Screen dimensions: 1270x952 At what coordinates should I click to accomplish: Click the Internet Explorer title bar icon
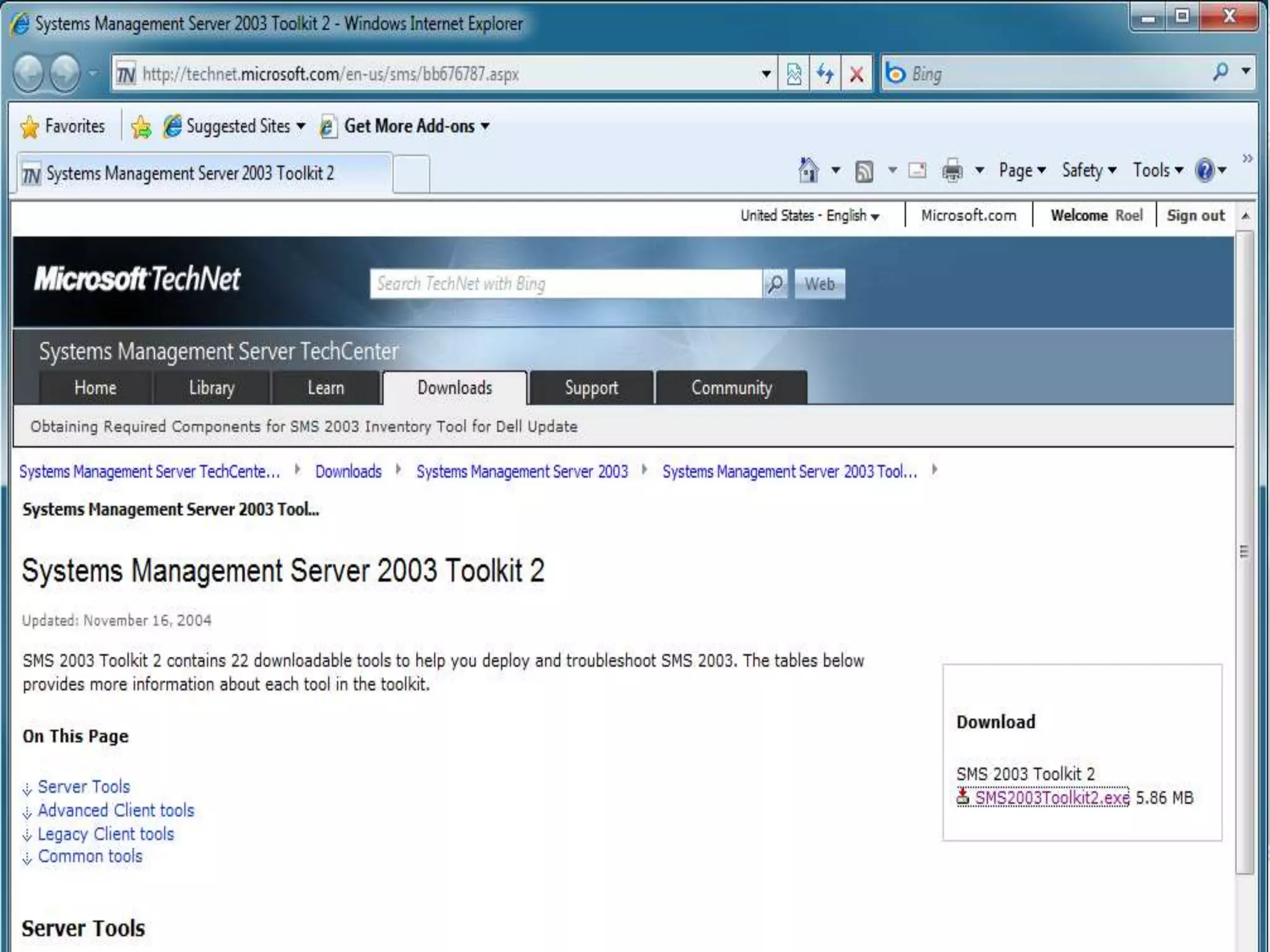(x=20, y=24)
